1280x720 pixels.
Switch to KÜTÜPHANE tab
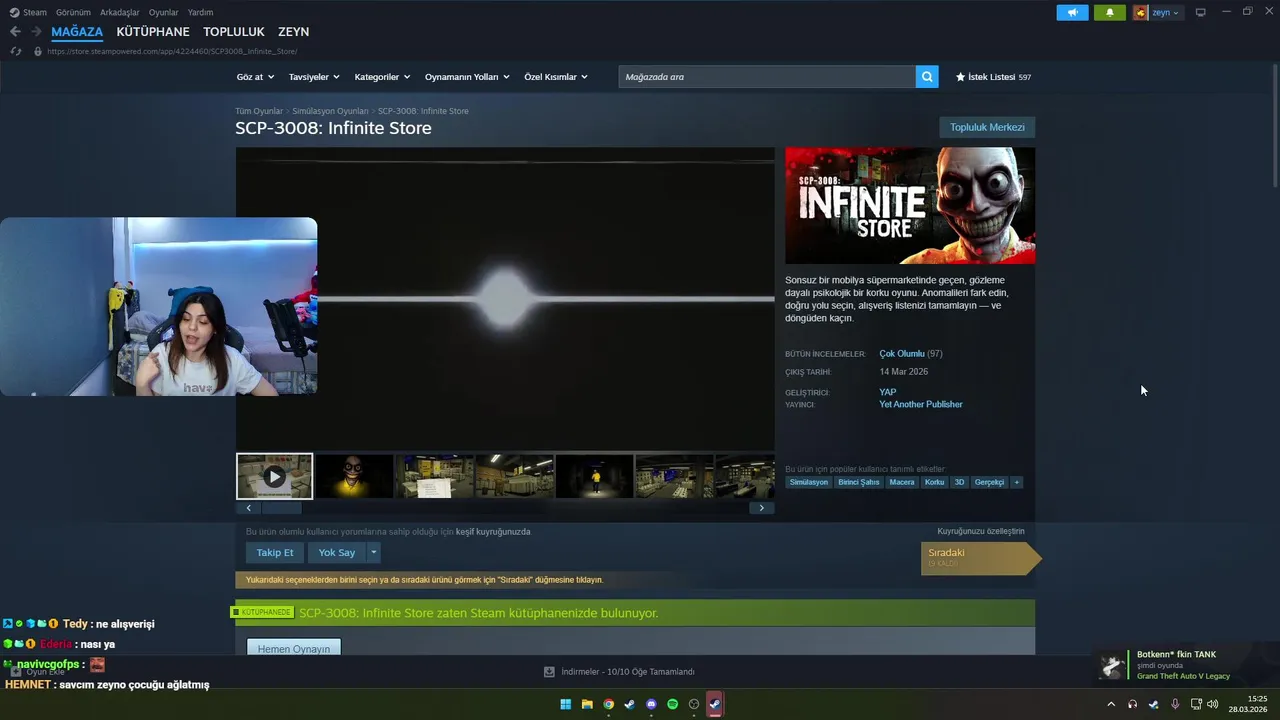pyautogui.click(x=153, y=32)
